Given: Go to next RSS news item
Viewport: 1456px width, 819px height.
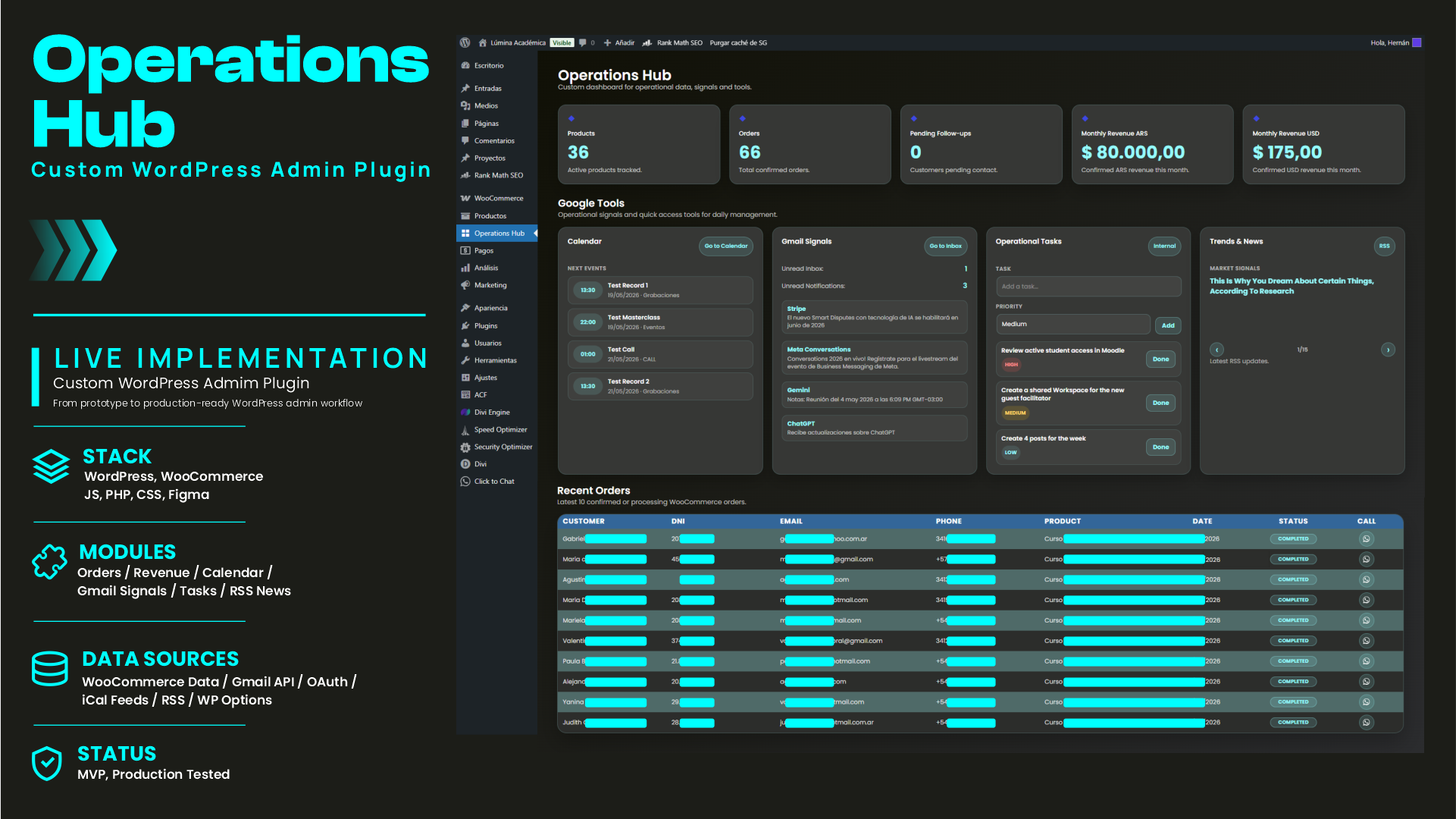Looking at the screenshot, I should click(x=1388, y=350).
